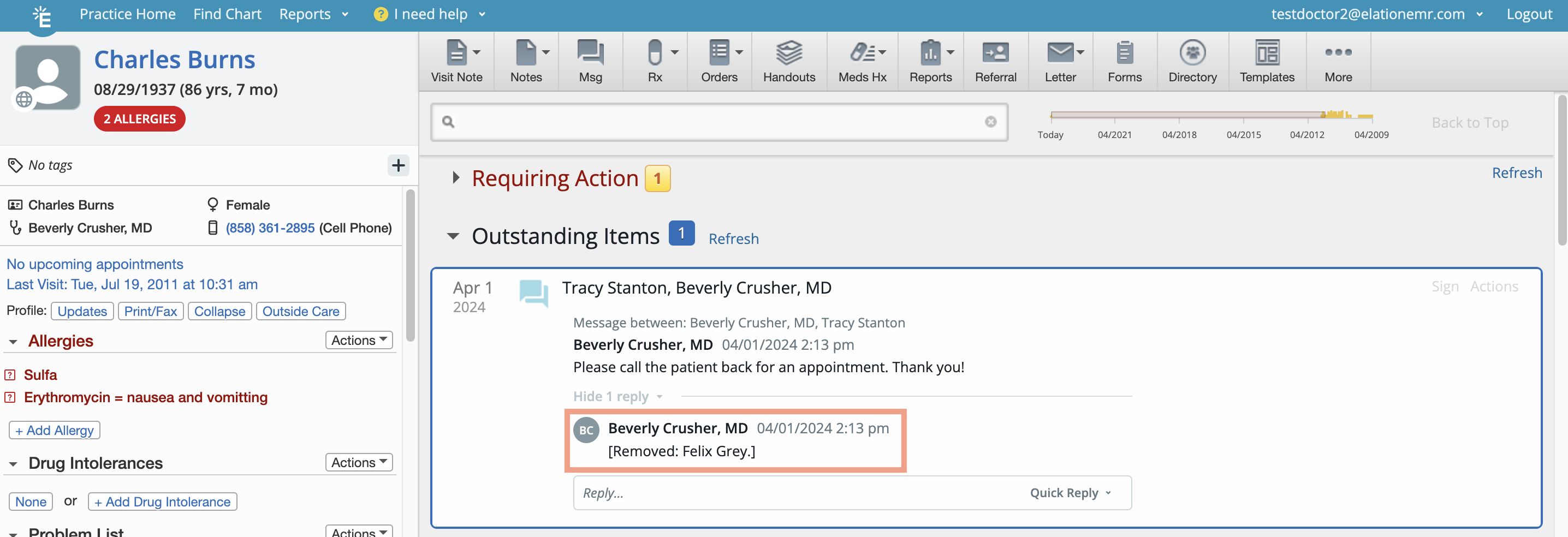Set Drug Intolerances to None

tap(31, 501)
